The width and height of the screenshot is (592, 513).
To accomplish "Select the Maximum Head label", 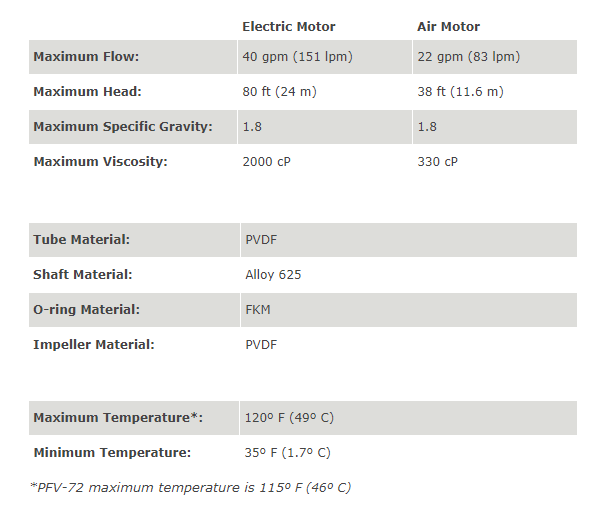I will (87, 92).
